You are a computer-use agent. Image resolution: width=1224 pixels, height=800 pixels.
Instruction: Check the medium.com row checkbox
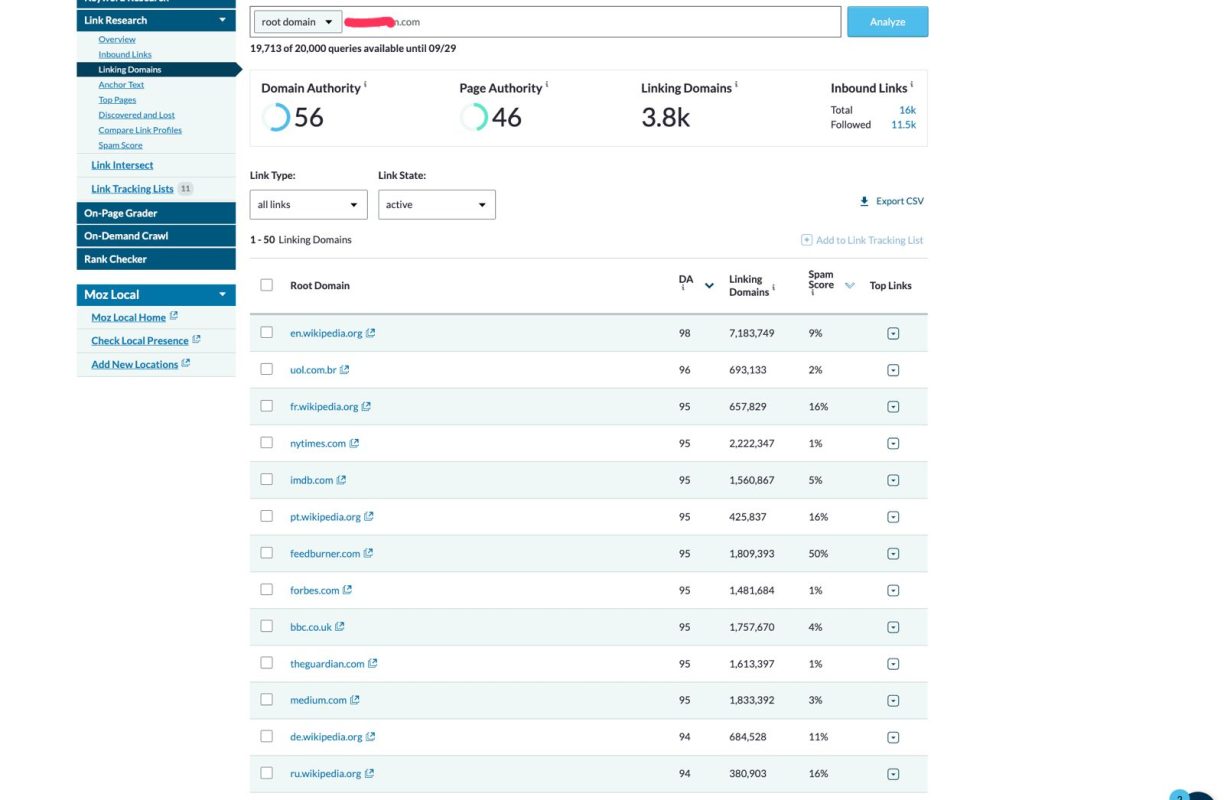[x=267, y=699]
